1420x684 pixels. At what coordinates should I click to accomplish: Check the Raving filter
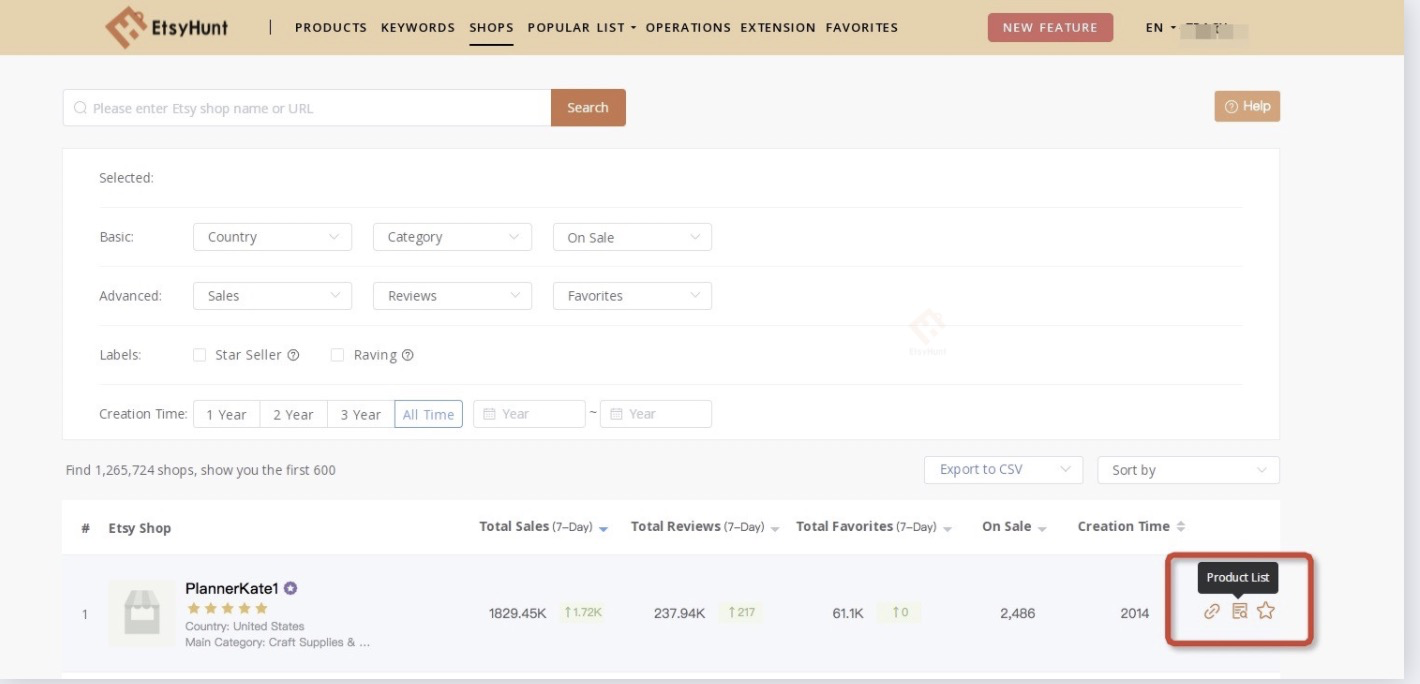pos(338,354)
